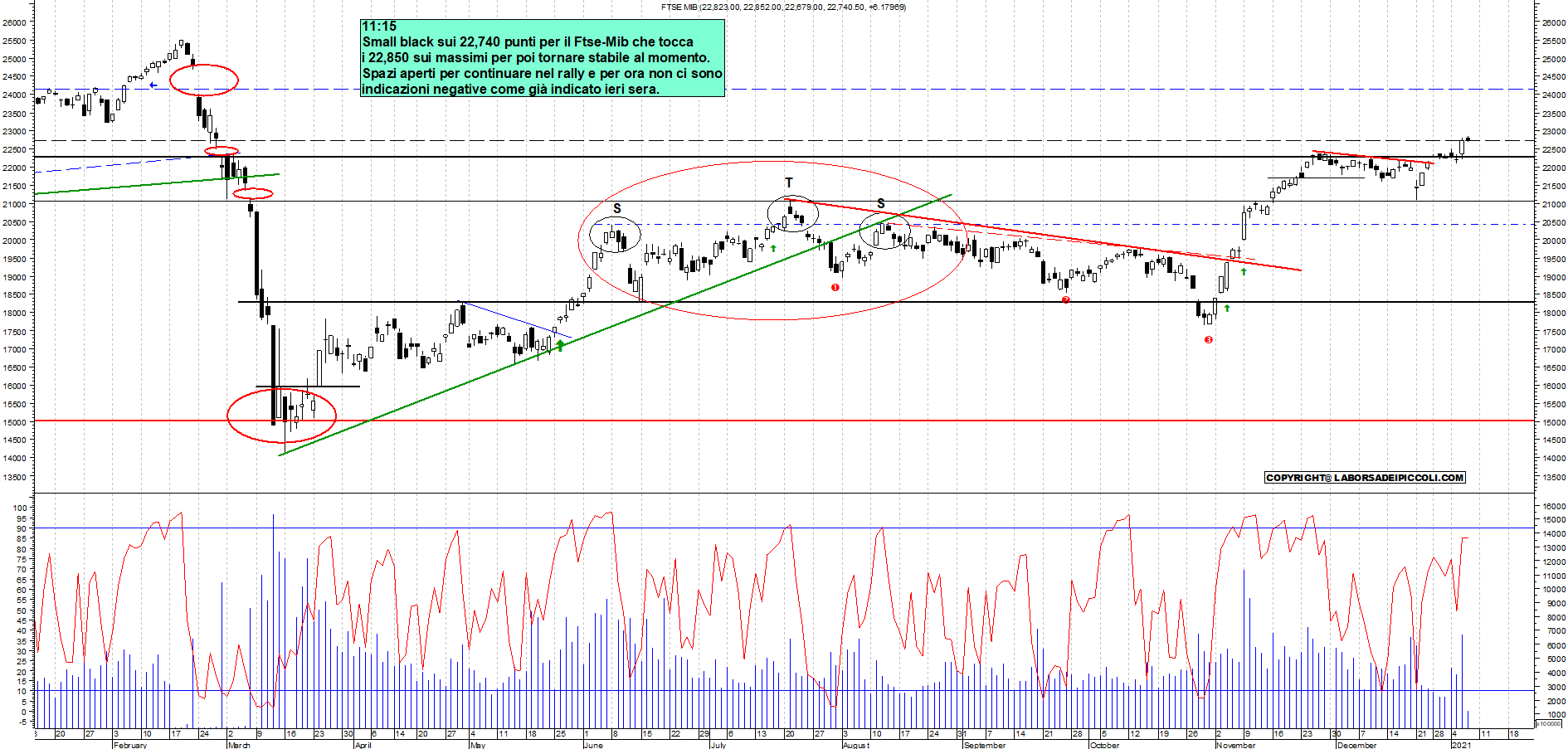Click the 100 level on the oscillator scale
This screenshot has height=749, width=1568.
pos(20,508)
